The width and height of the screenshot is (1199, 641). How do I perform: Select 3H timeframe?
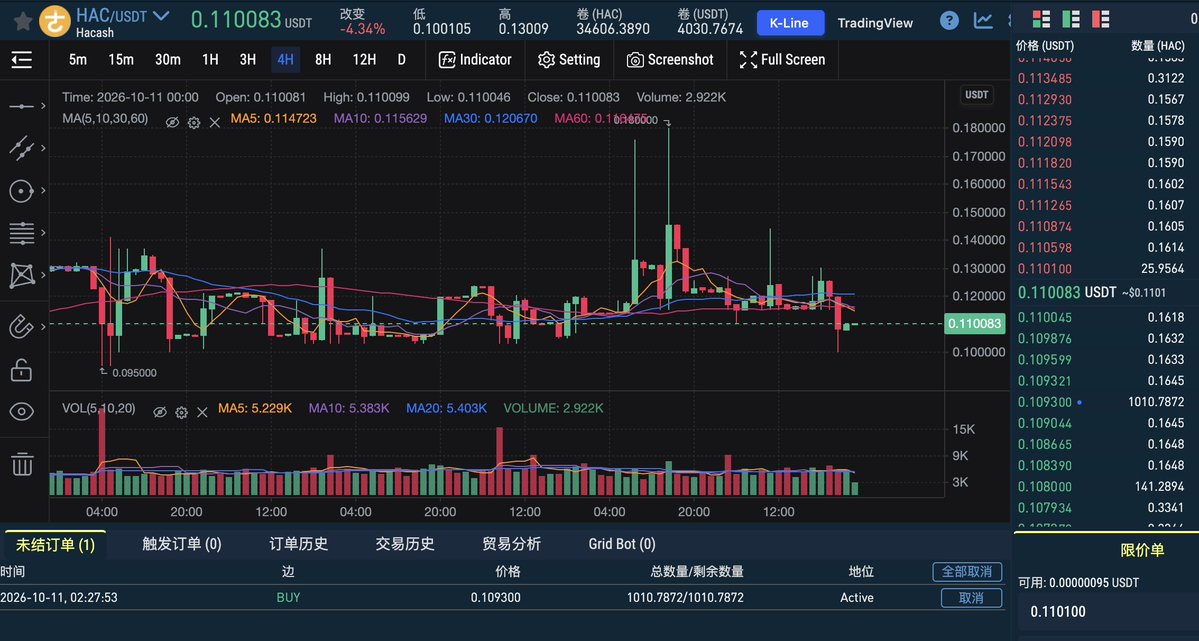pyautogui.click(x=248, y=60)
